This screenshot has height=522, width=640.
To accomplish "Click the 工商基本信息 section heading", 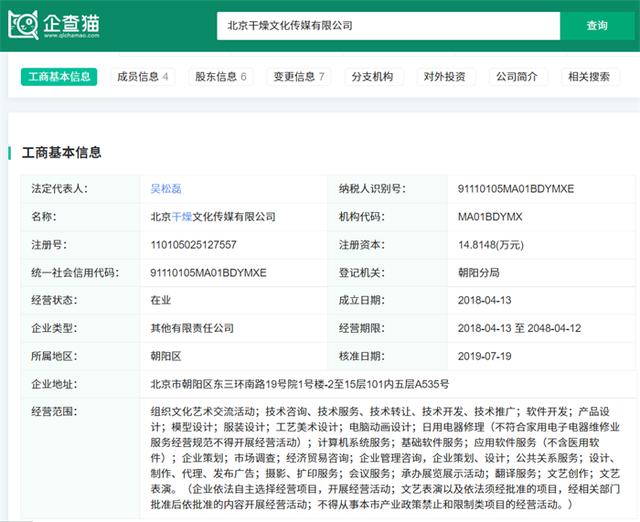I will coord(61,153).
